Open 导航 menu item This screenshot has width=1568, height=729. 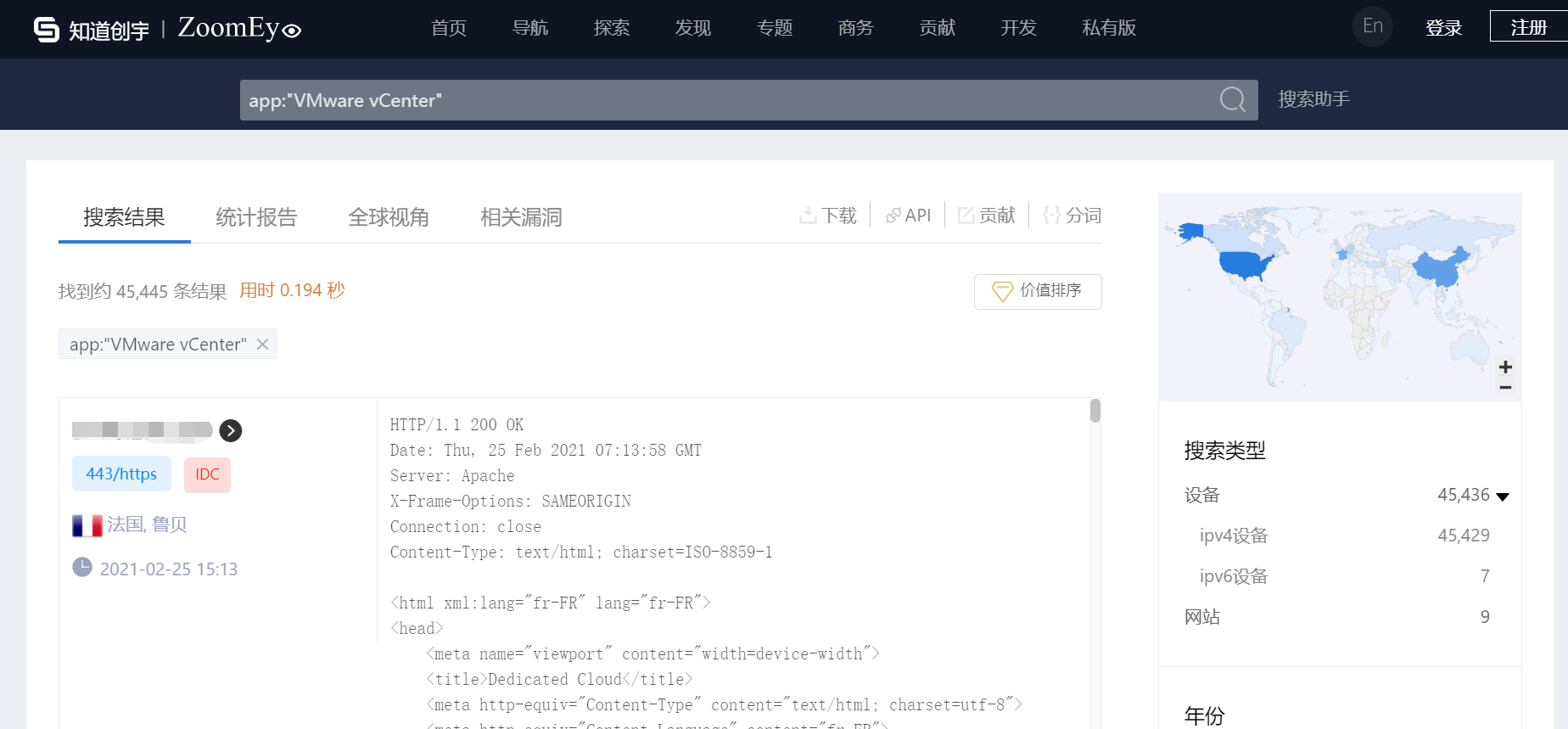[x=530, y=28]
